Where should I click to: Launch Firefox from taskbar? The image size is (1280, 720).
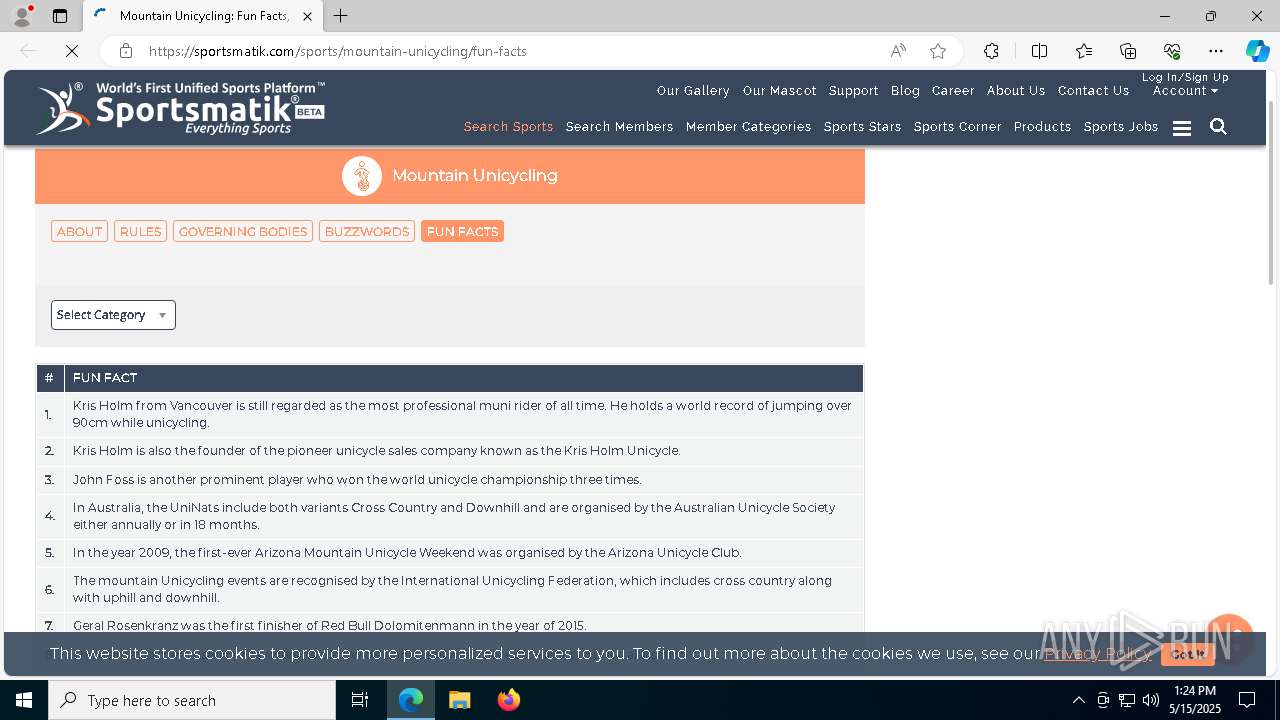coord(508,700)
